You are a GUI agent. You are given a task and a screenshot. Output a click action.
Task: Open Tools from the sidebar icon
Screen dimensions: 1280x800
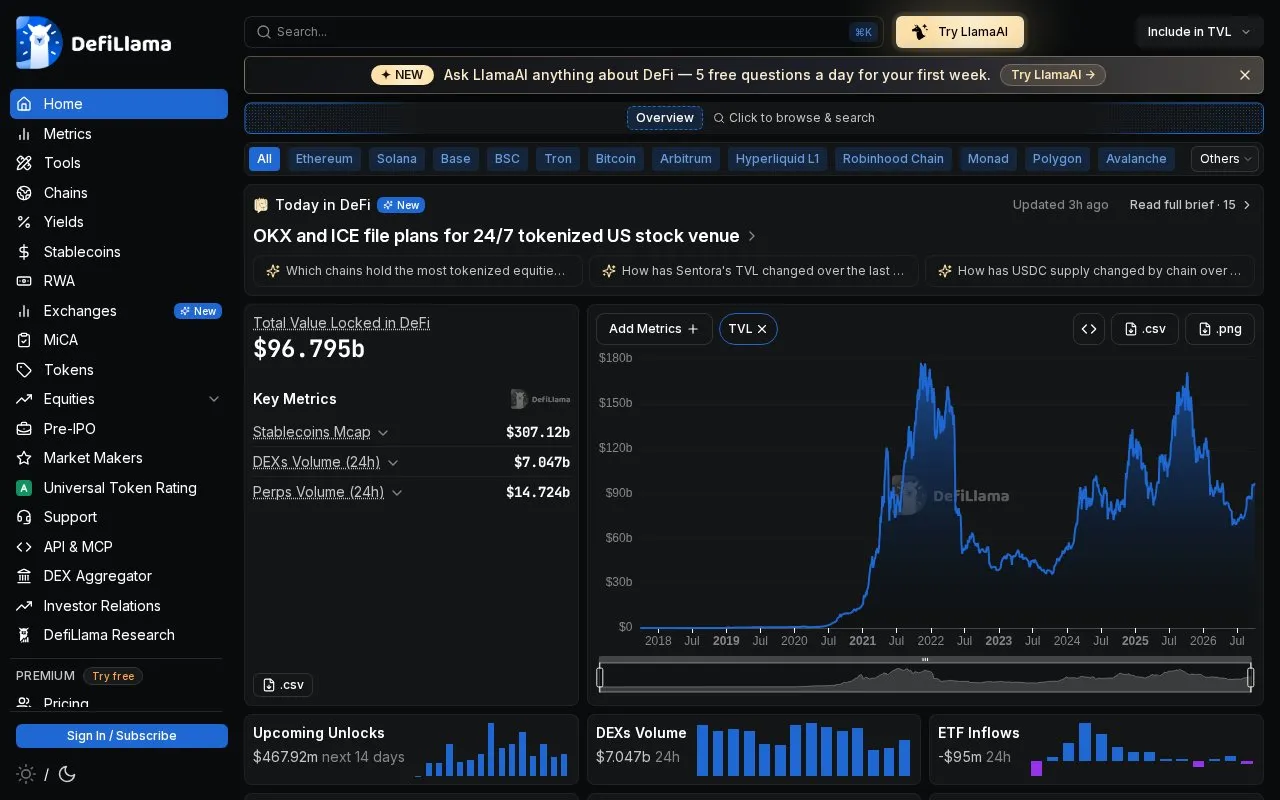[x=24, y=163]
